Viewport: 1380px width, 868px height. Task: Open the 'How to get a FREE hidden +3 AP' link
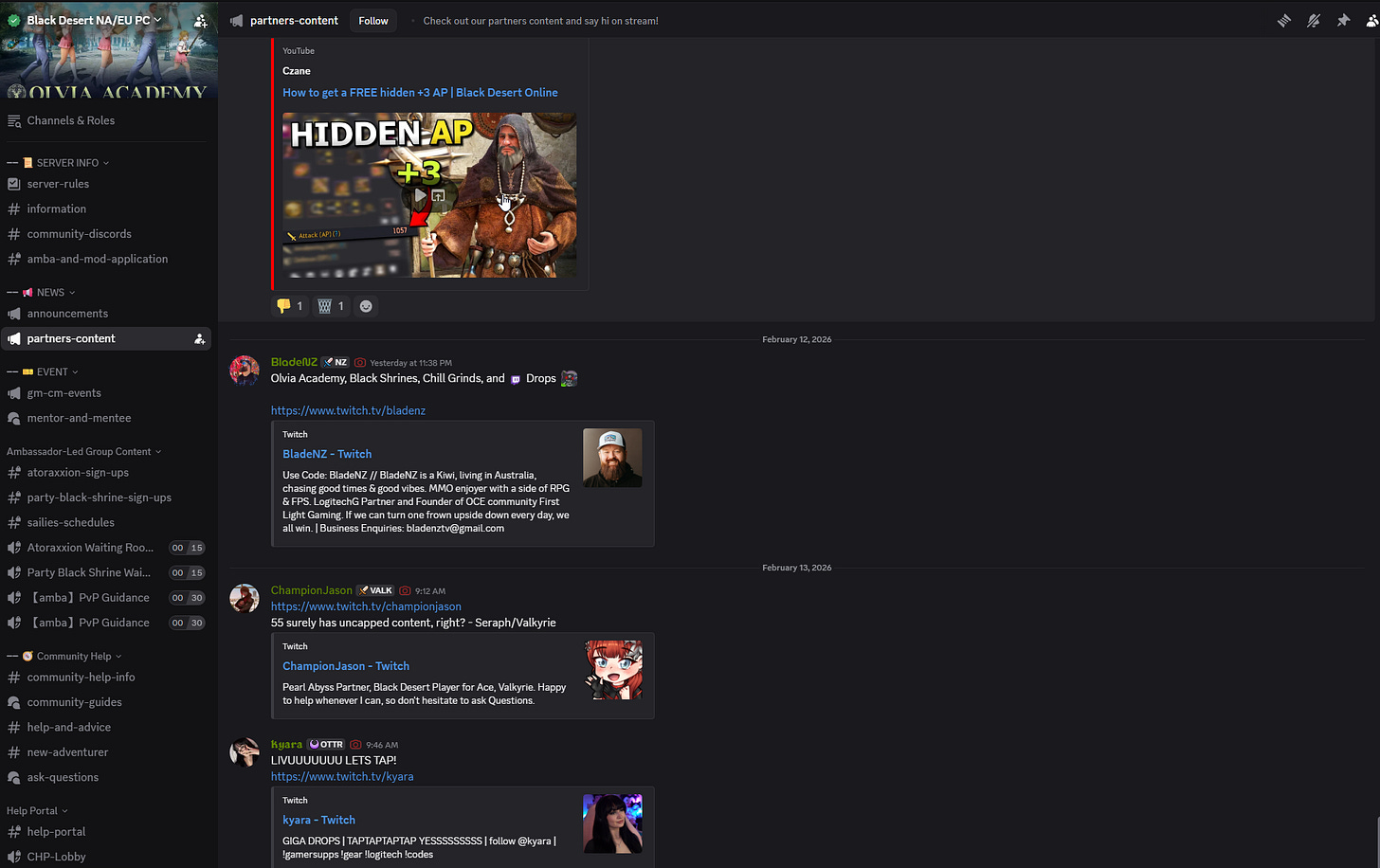coord(420,93)
